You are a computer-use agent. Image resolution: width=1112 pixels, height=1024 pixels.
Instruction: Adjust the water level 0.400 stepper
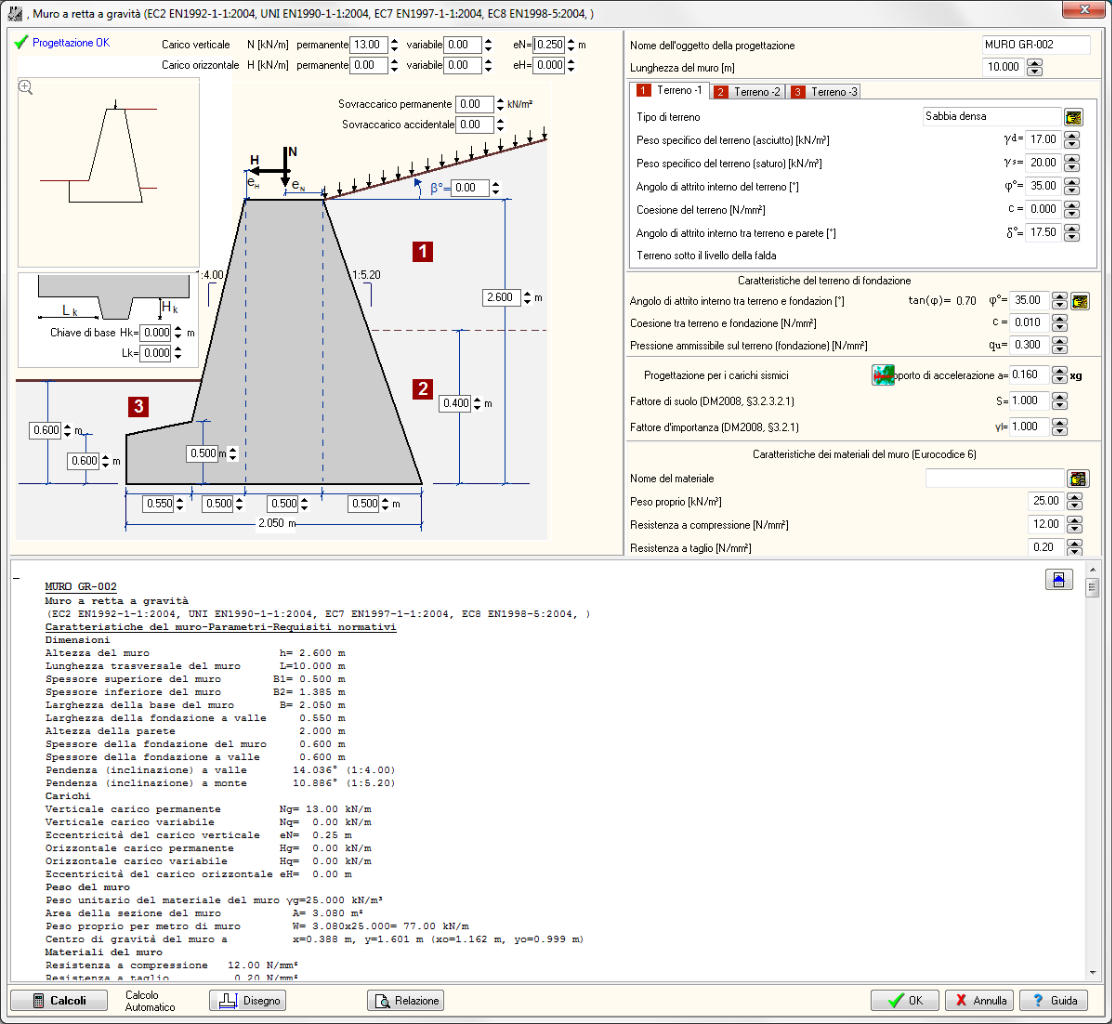[477, 404]
